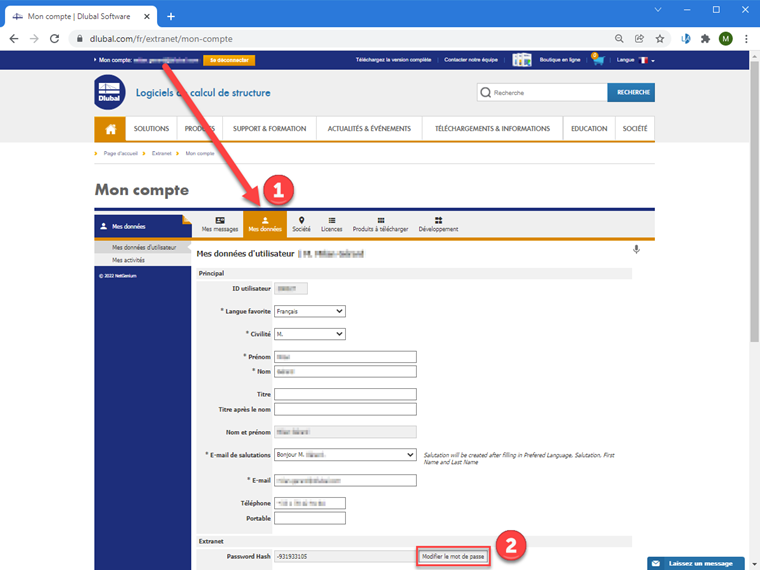Image resolution: width=760 pixels, height=570 pixels.
Task: Click Contacter notre équipe link
Action: click(471, 60)
